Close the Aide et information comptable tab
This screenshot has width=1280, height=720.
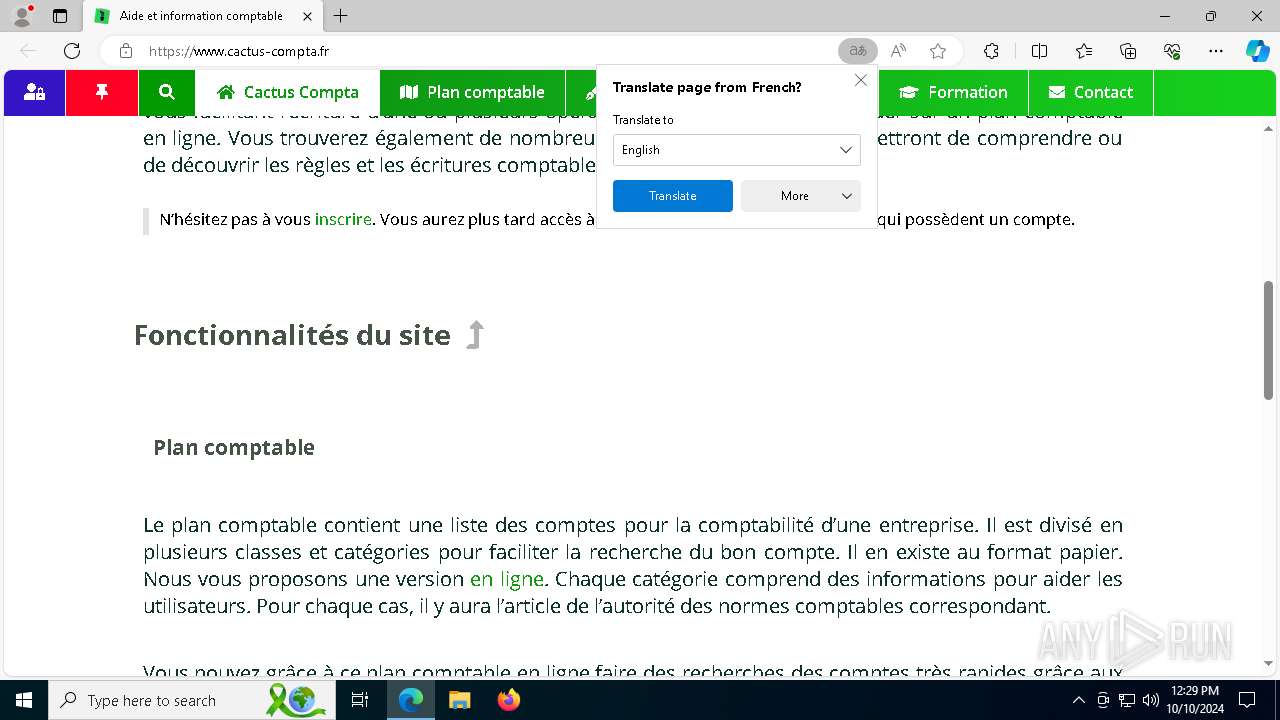[307, 16]
